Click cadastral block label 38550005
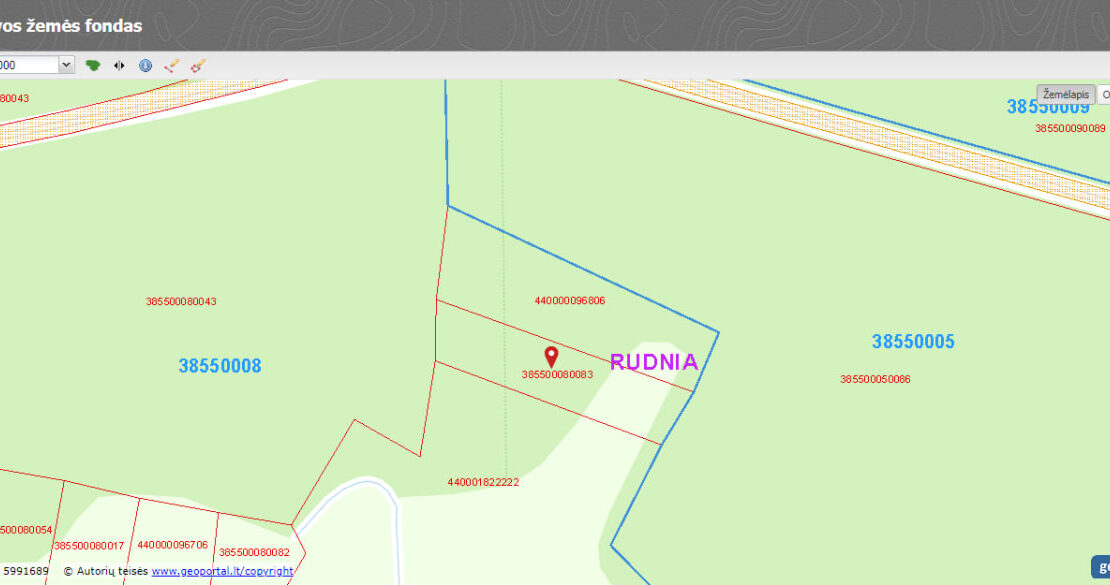Image resolution: width=1110 pixels, height=585 pixels. coord(913,341)
